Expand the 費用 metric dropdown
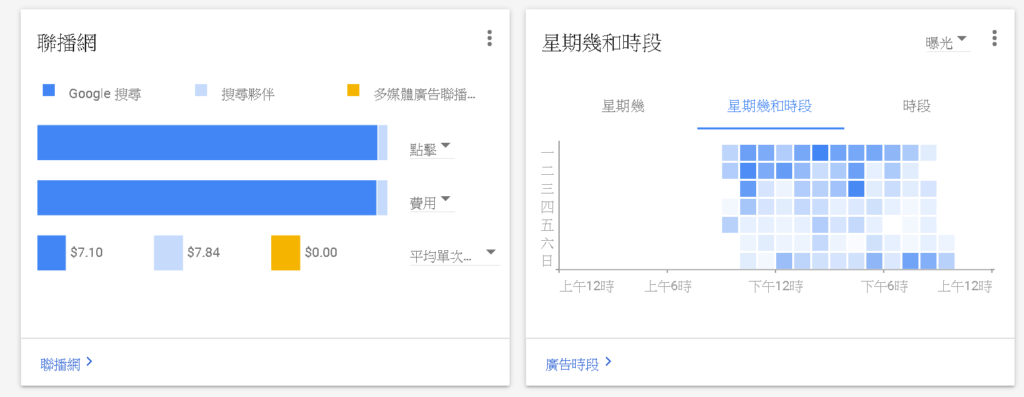1024x397 pixels. pyautogui.click(x=431, y=202)
